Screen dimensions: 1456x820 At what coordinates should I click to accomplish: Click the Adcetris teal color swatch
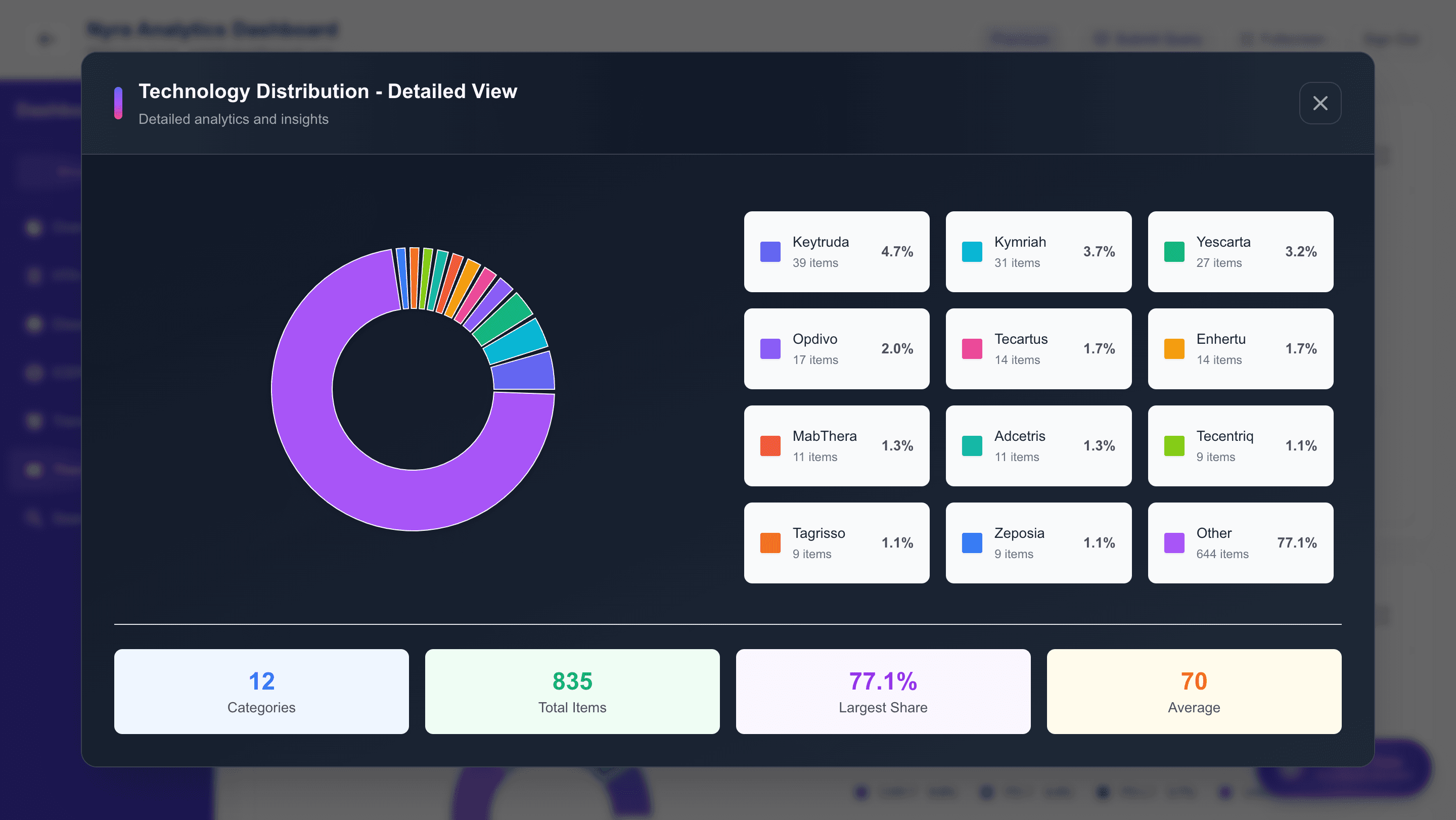972,446
